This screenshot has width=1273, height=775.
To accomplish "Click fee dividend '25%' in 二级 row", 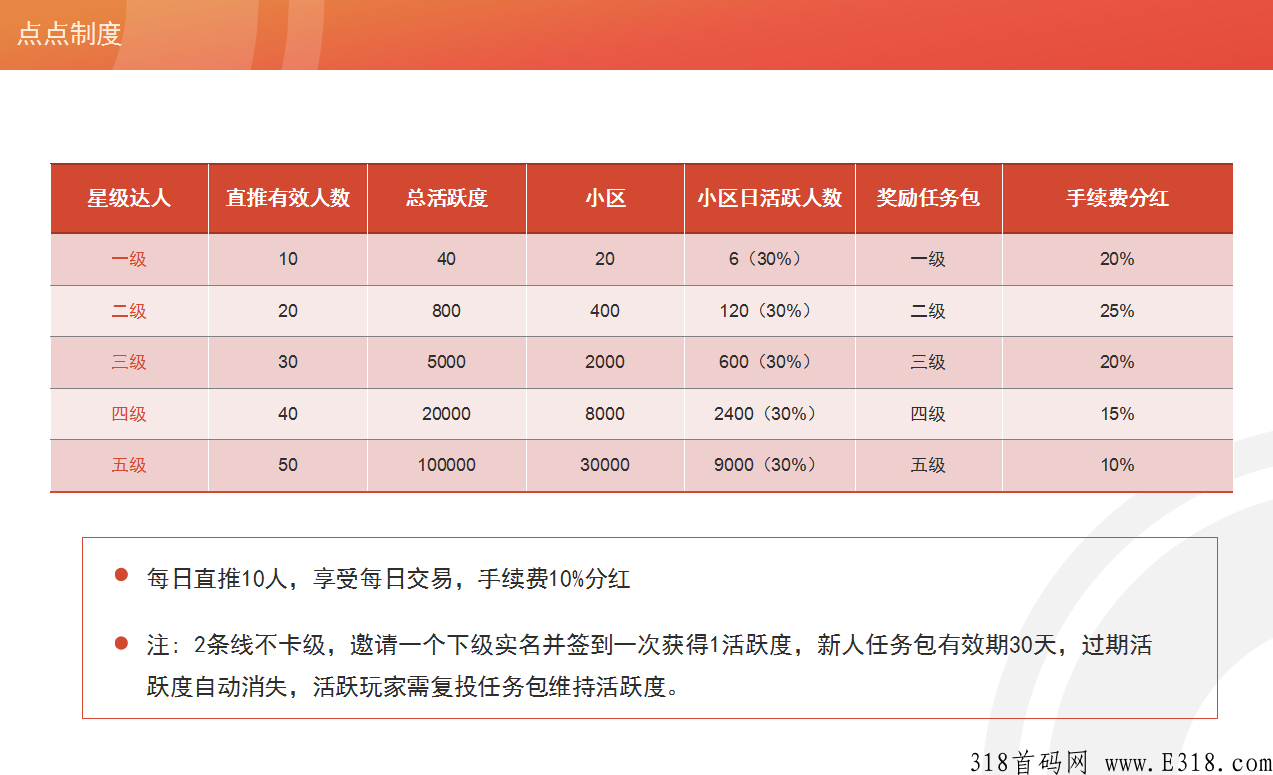I will coord(1117,311).
